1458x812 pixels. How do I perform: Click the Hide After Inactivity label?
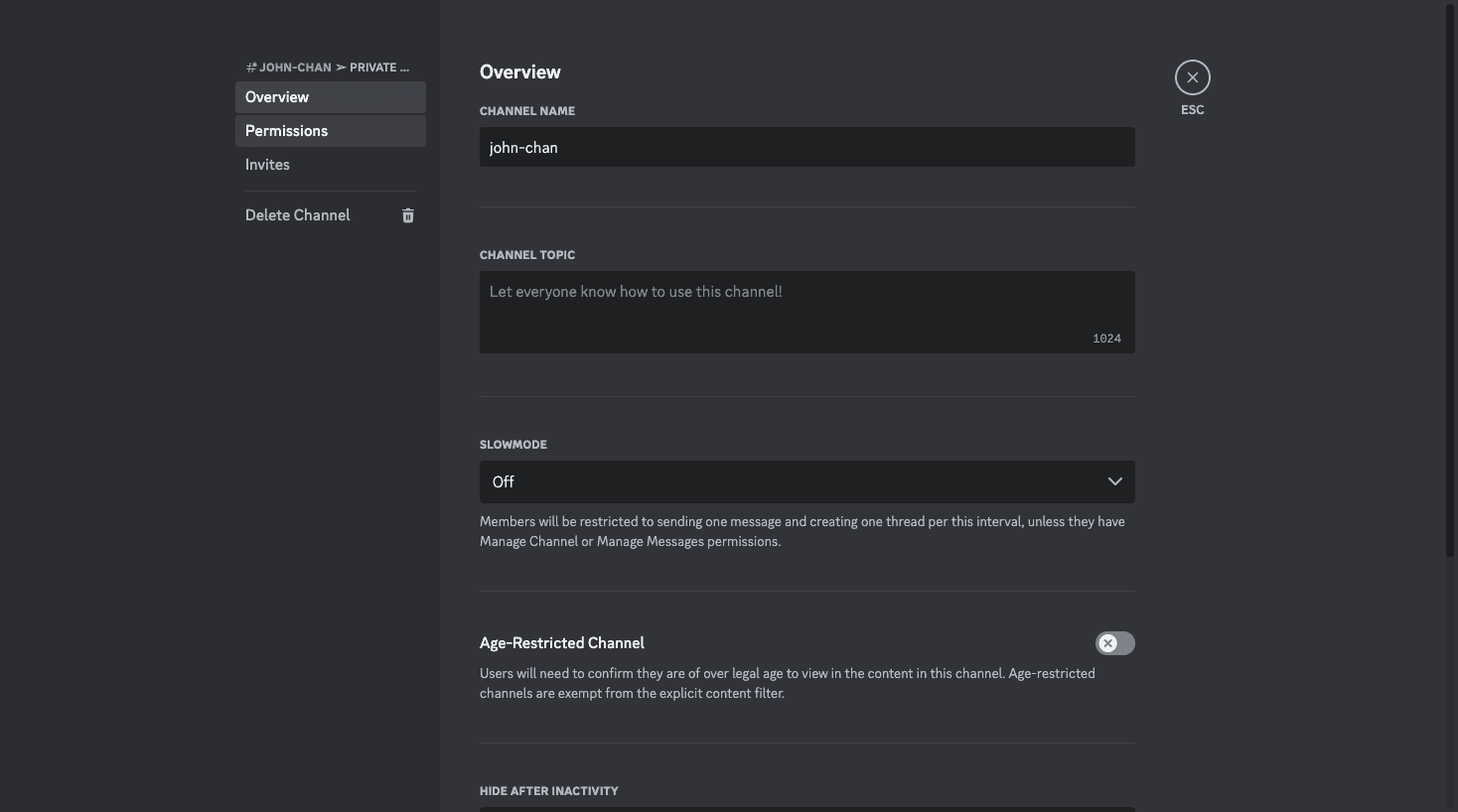549,791
